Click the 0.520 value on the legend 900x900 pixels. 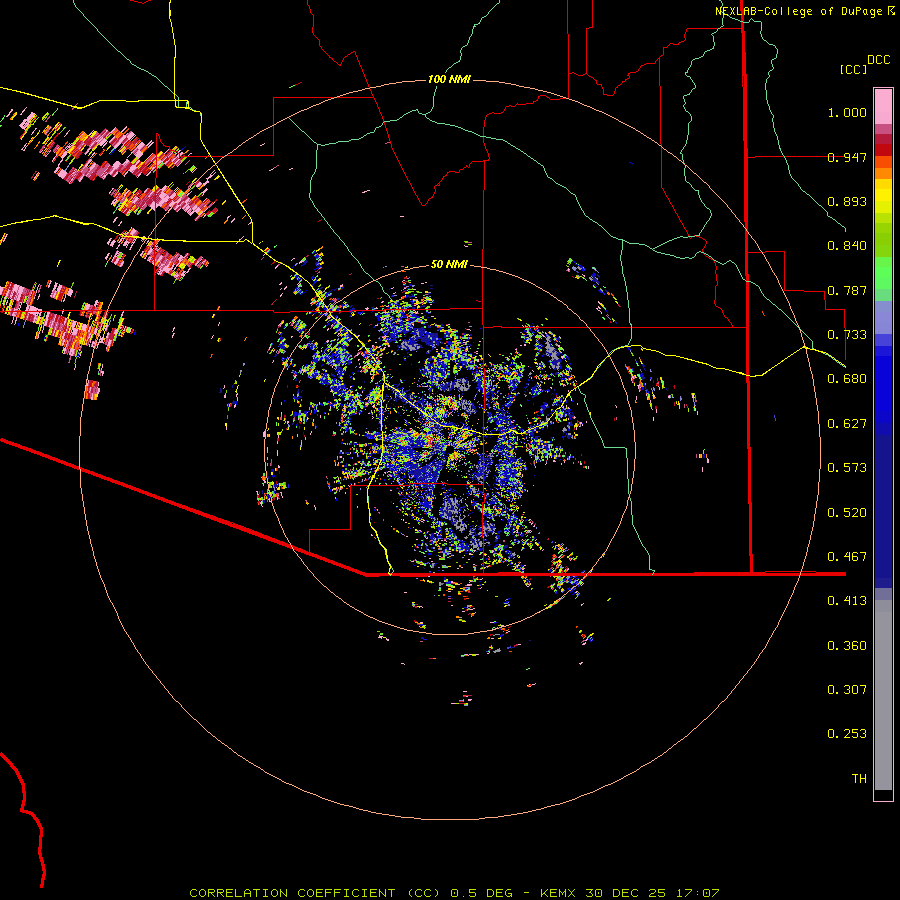(x=847, y=513)
